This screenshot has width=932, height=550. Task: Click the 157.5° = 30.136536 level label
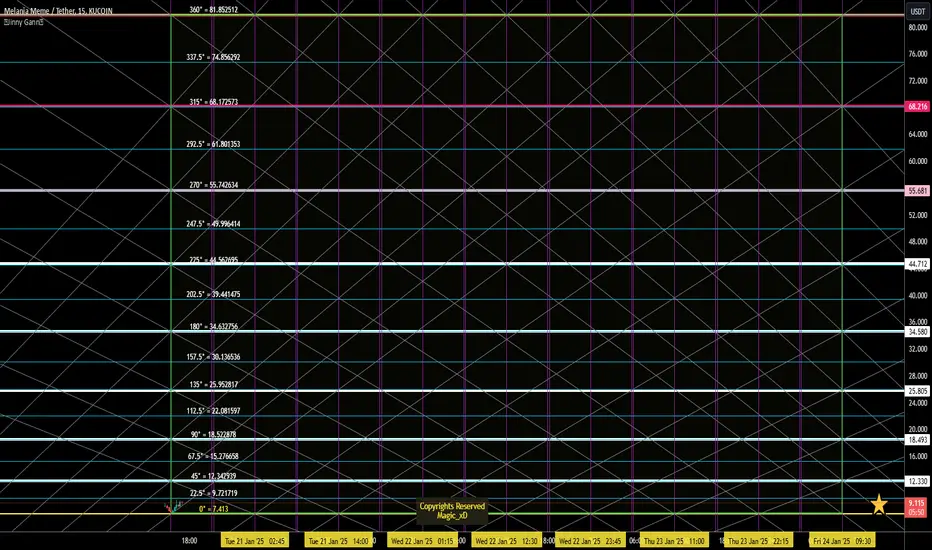pos(213,357)
